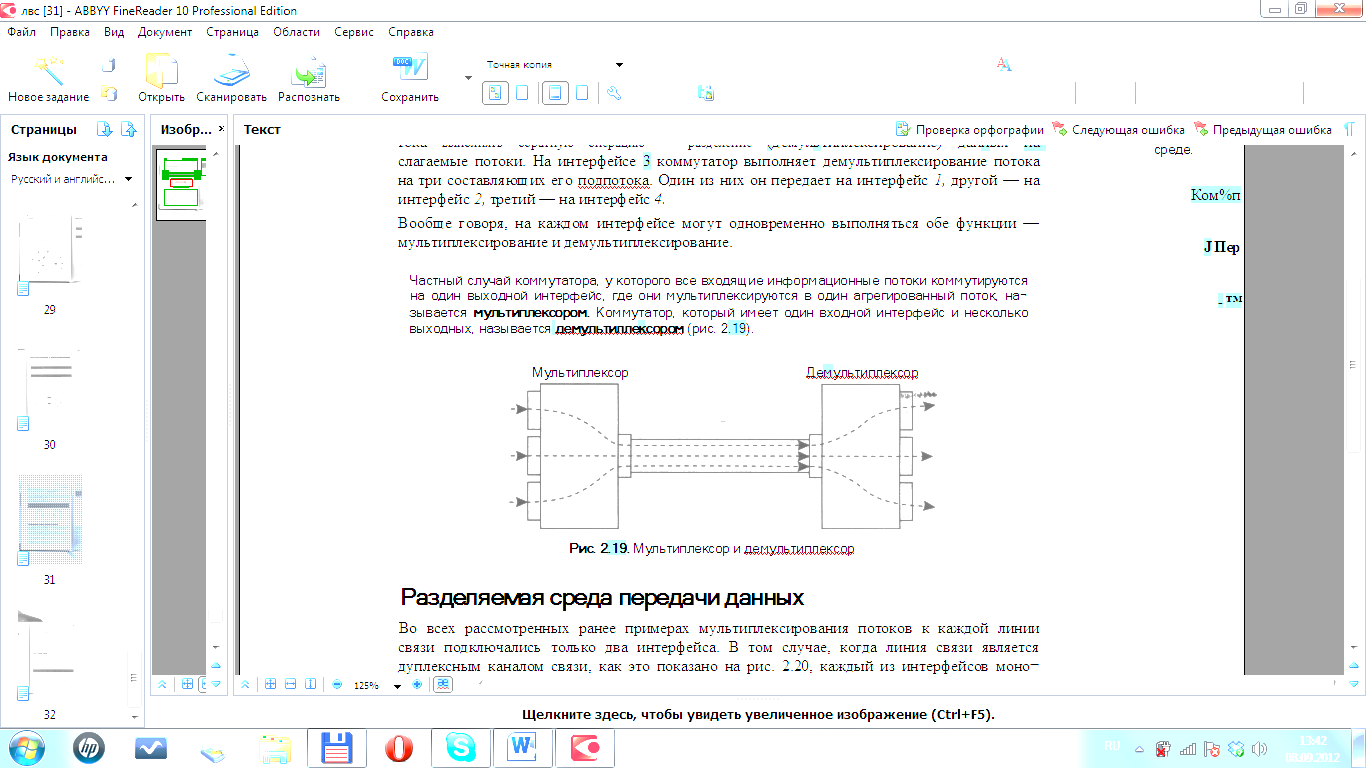Expand Text panel properties with double chevron

pyautogui.click(x=245, y=685)
